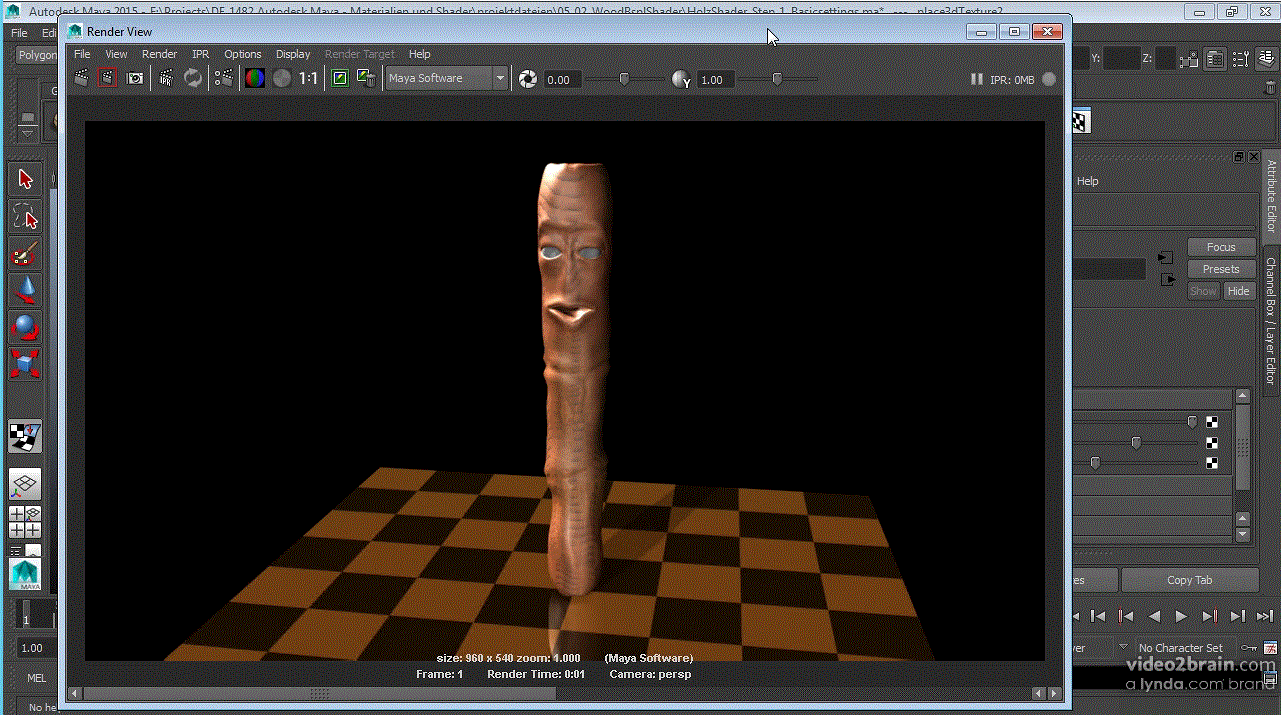
Task: Click the go to input connection icon
Action: point(1165,258)
